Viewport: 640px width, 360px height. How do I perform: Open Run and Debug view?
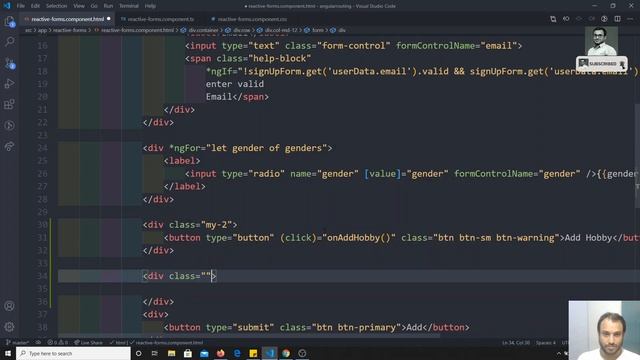[x=9, y=84]
